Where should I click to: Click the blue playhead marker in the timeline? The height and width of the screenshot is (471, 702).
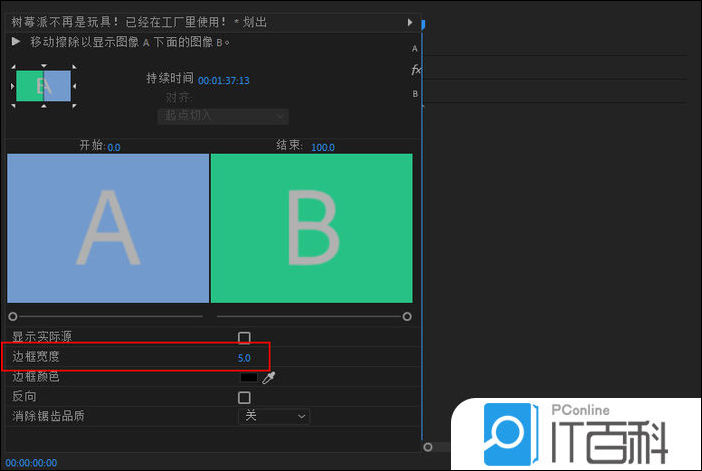pyautogui.click(x=423, y=25)
